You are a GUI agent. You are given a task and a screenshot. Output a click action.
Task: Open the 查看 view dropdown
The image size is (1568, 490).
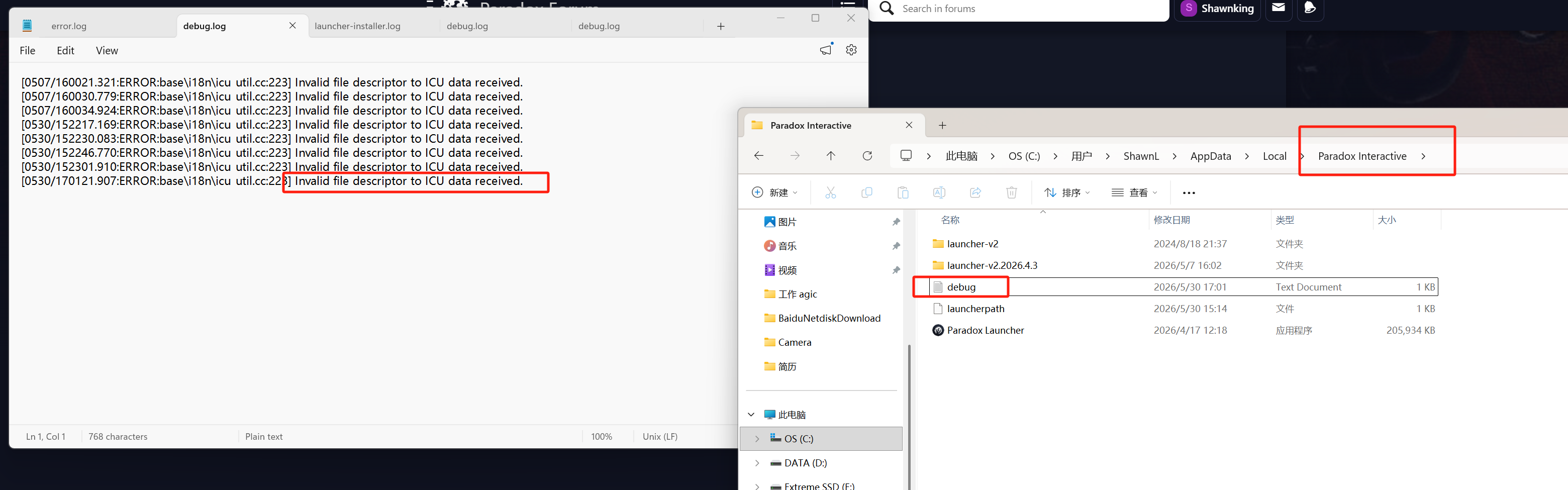coord(1135,192)
